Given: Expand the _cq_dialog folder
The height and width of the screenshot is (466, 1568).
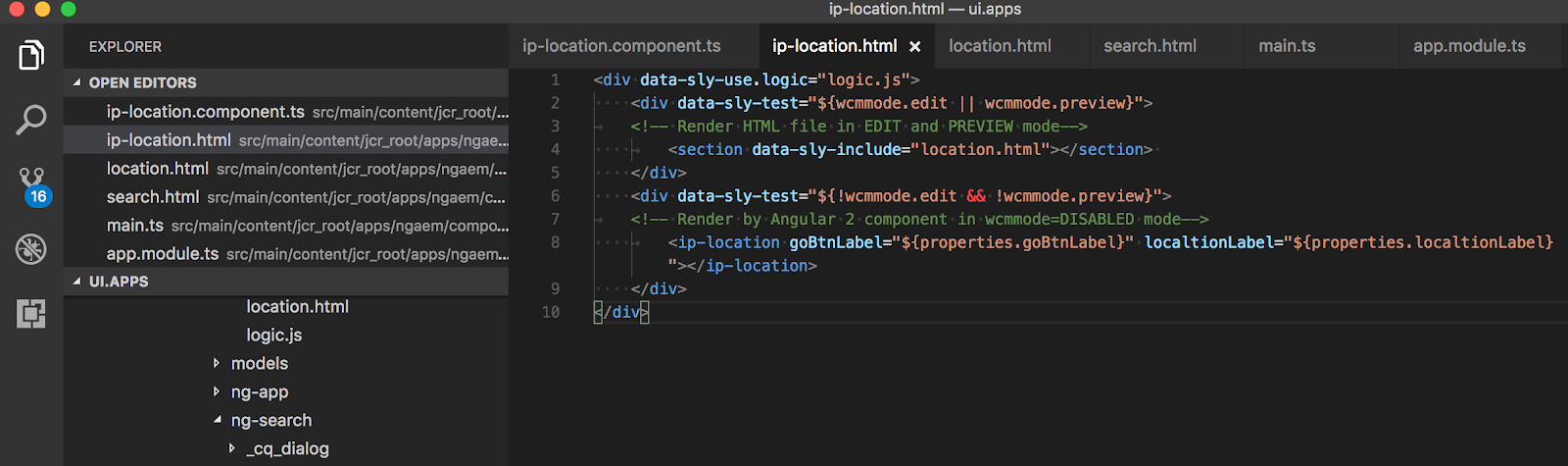Looking at the screenshot, I should (x=232, y=449).
